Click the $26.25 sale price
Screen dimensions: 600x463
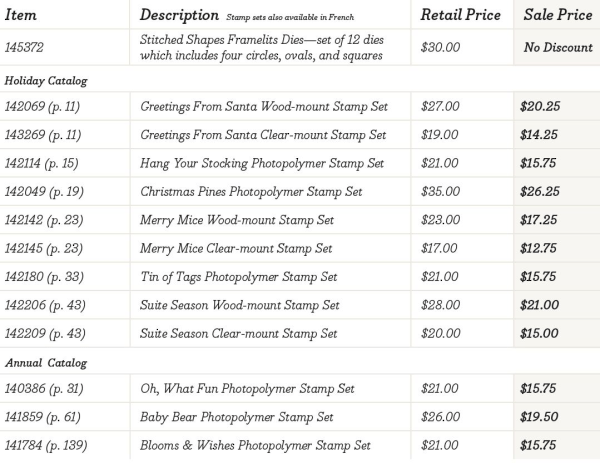coord(540,191)
